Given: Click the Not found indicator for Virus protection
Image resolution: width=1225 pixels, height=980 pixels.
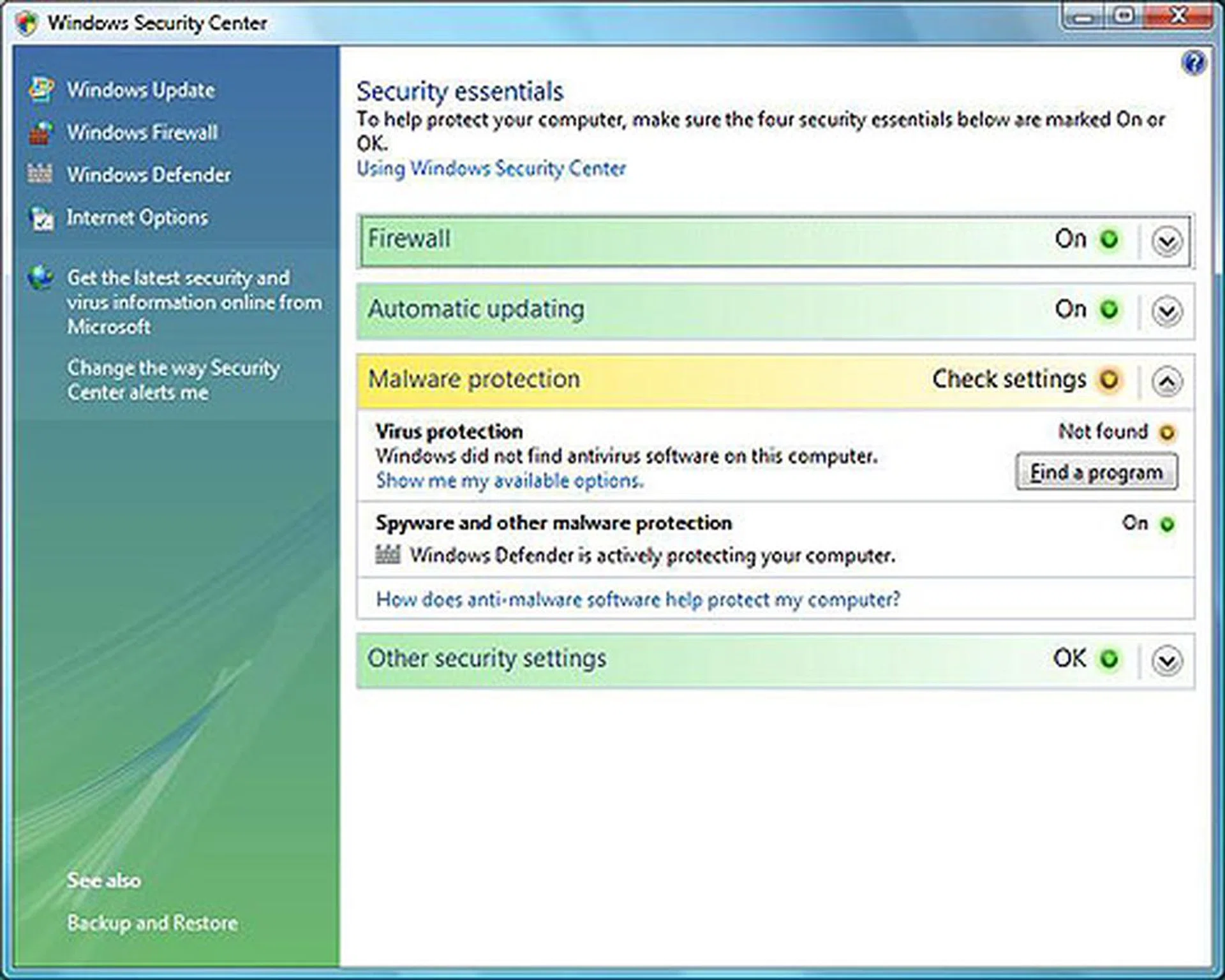Looking at the screenshot, I should tap(1168, 432).
